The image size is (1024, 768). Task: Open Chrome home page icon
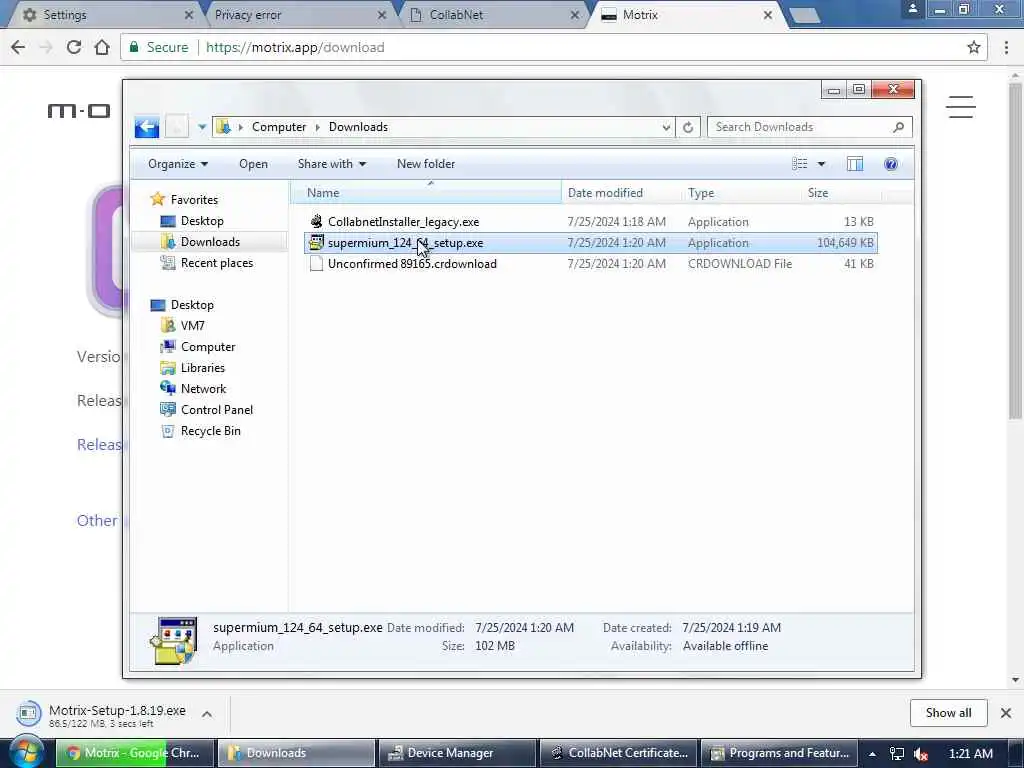pos(102,47)
